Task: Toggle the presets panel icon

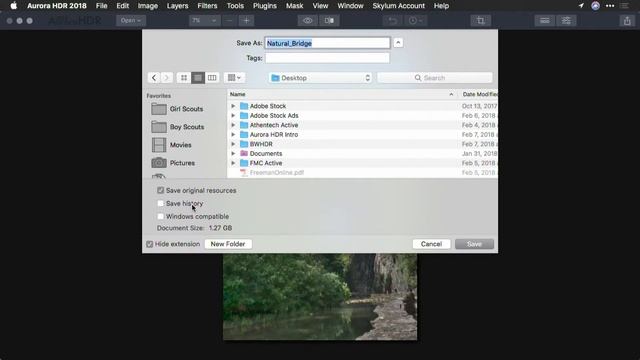Action: tap(544, 20)
